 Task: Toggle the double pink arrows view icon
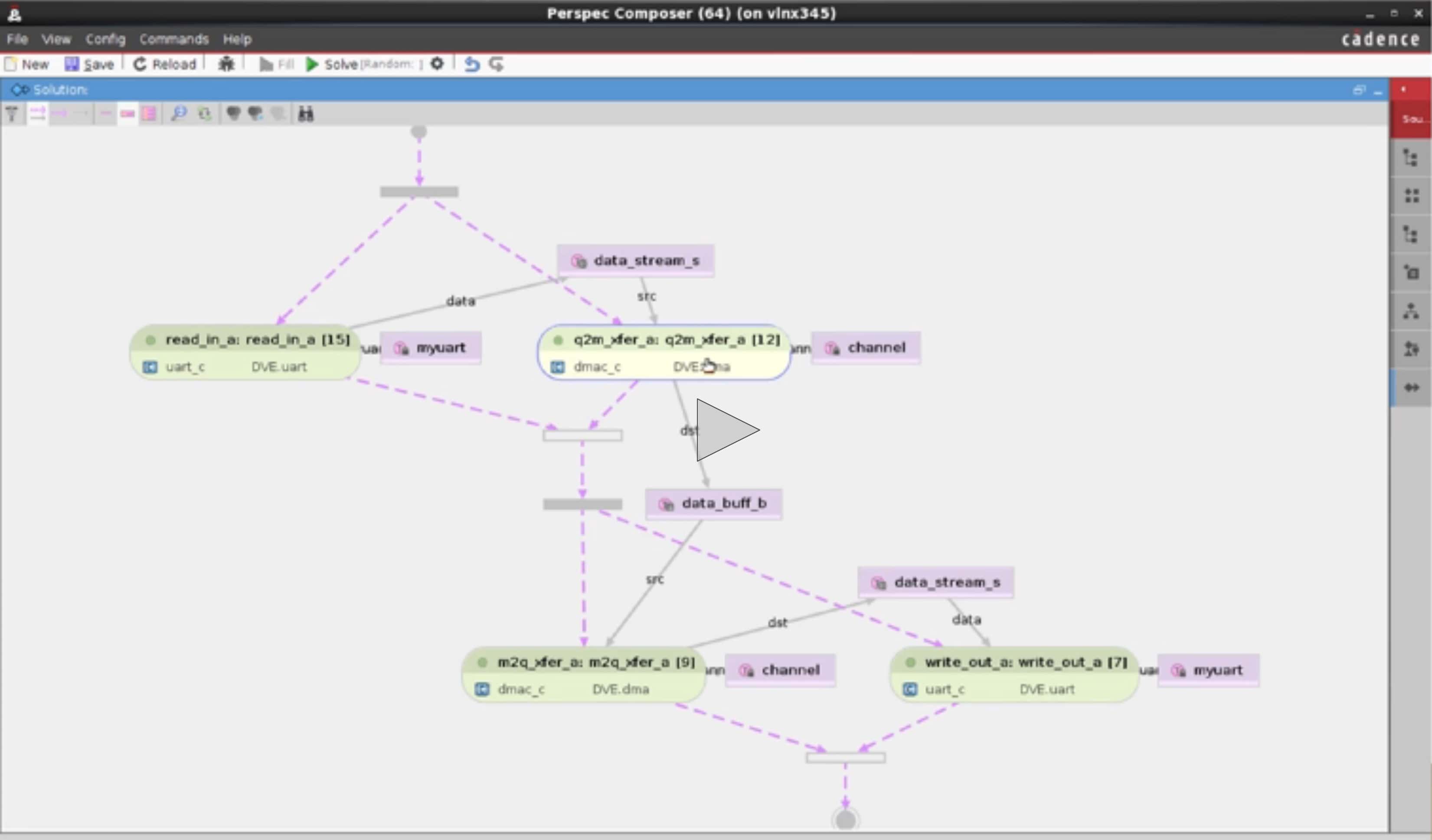click(37, 114)
